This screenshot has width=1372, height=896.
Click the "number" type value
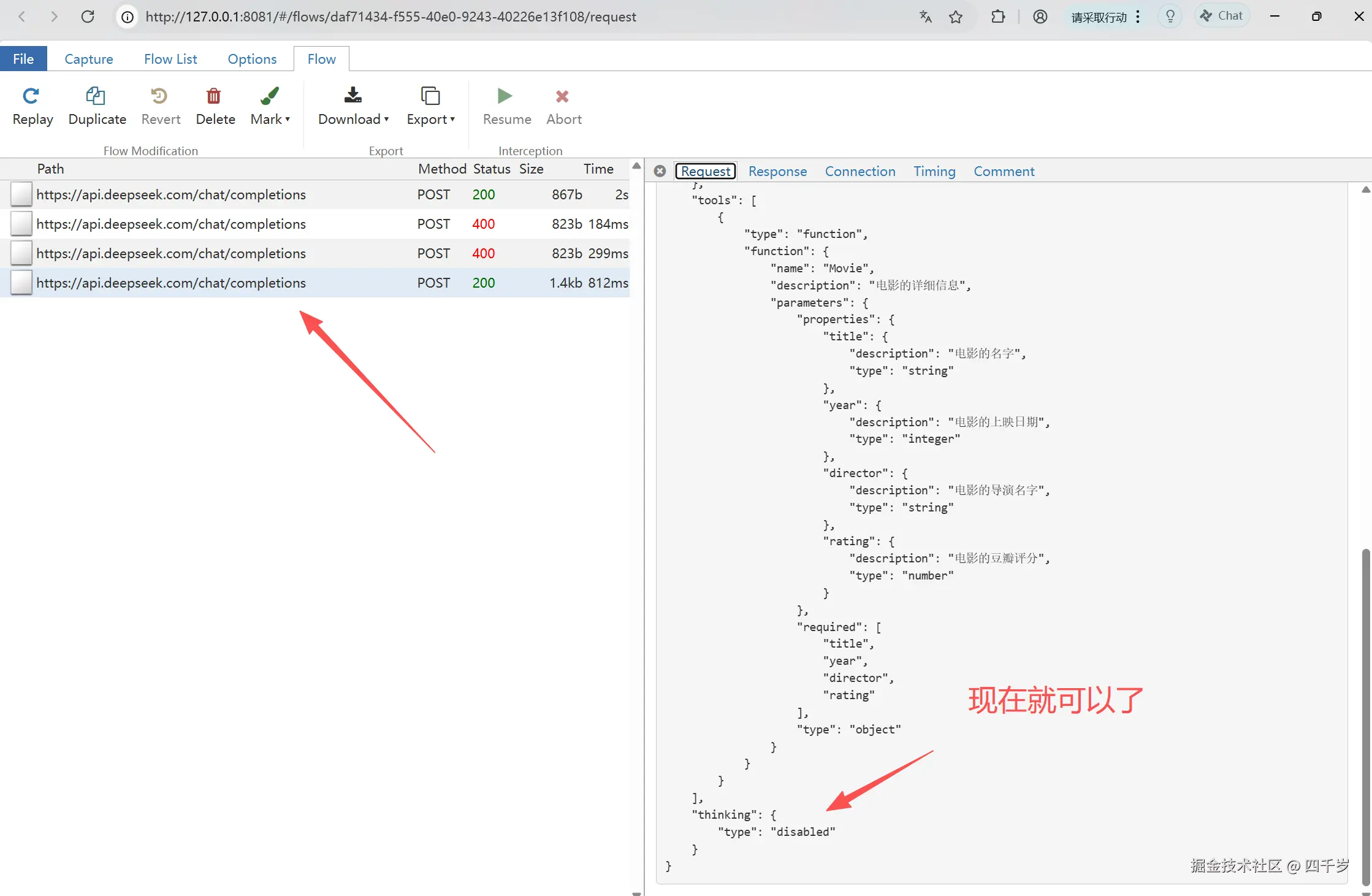tap(928, 575)
